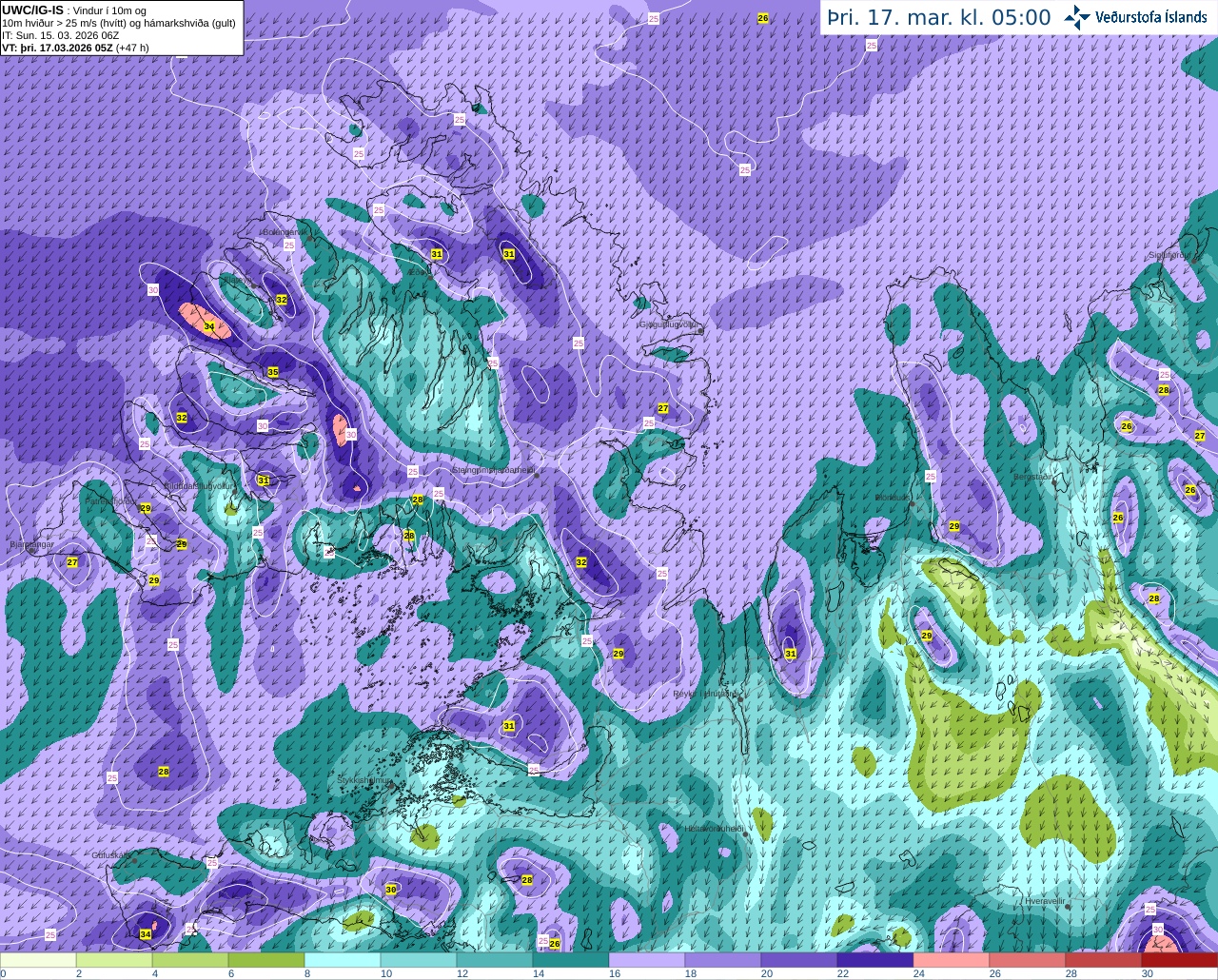1218x980 pixels.
Task: Click the Steingrímsfjarðarheiði station label
Action: coord(492,470)
